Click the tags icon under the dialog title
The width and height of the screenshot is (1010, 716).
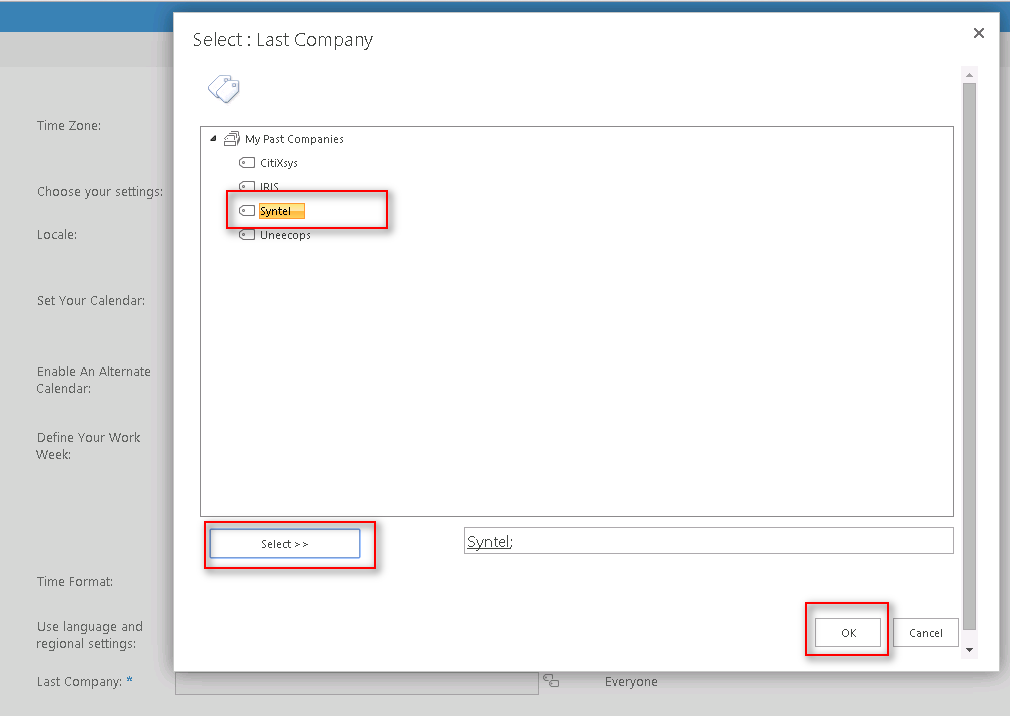click(224, 88)
